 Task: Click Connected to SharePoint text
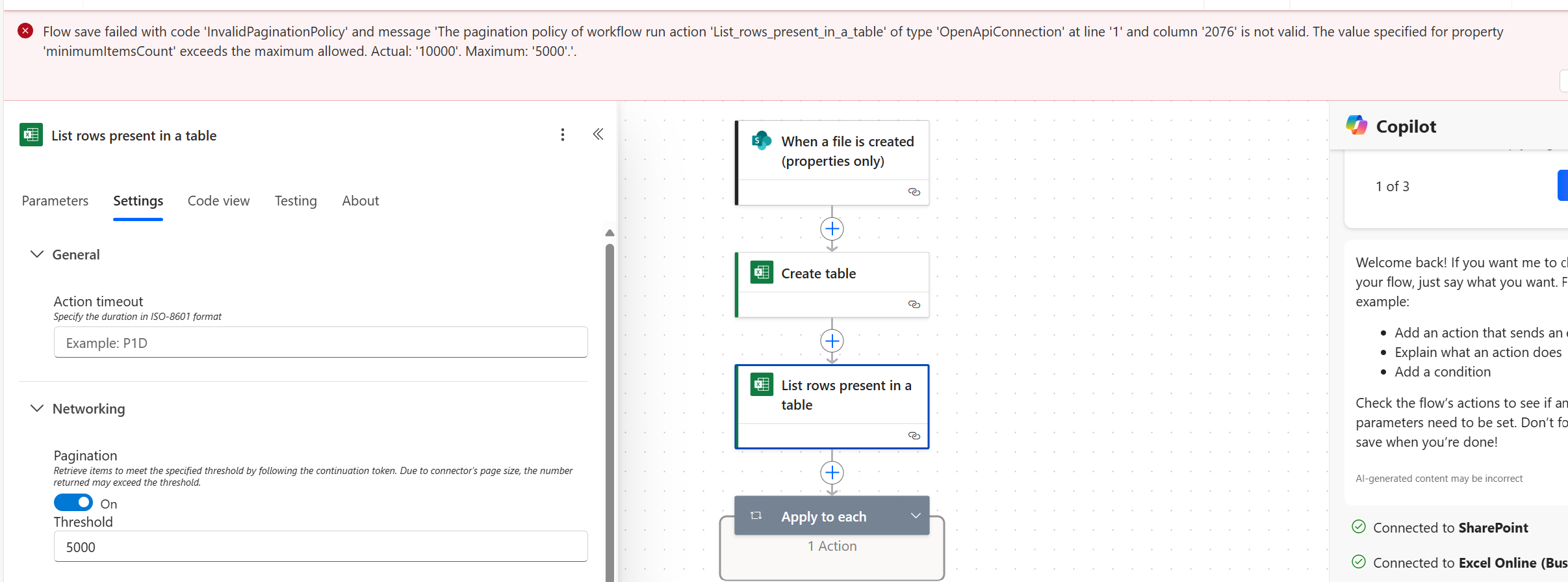coord(1450,527)
